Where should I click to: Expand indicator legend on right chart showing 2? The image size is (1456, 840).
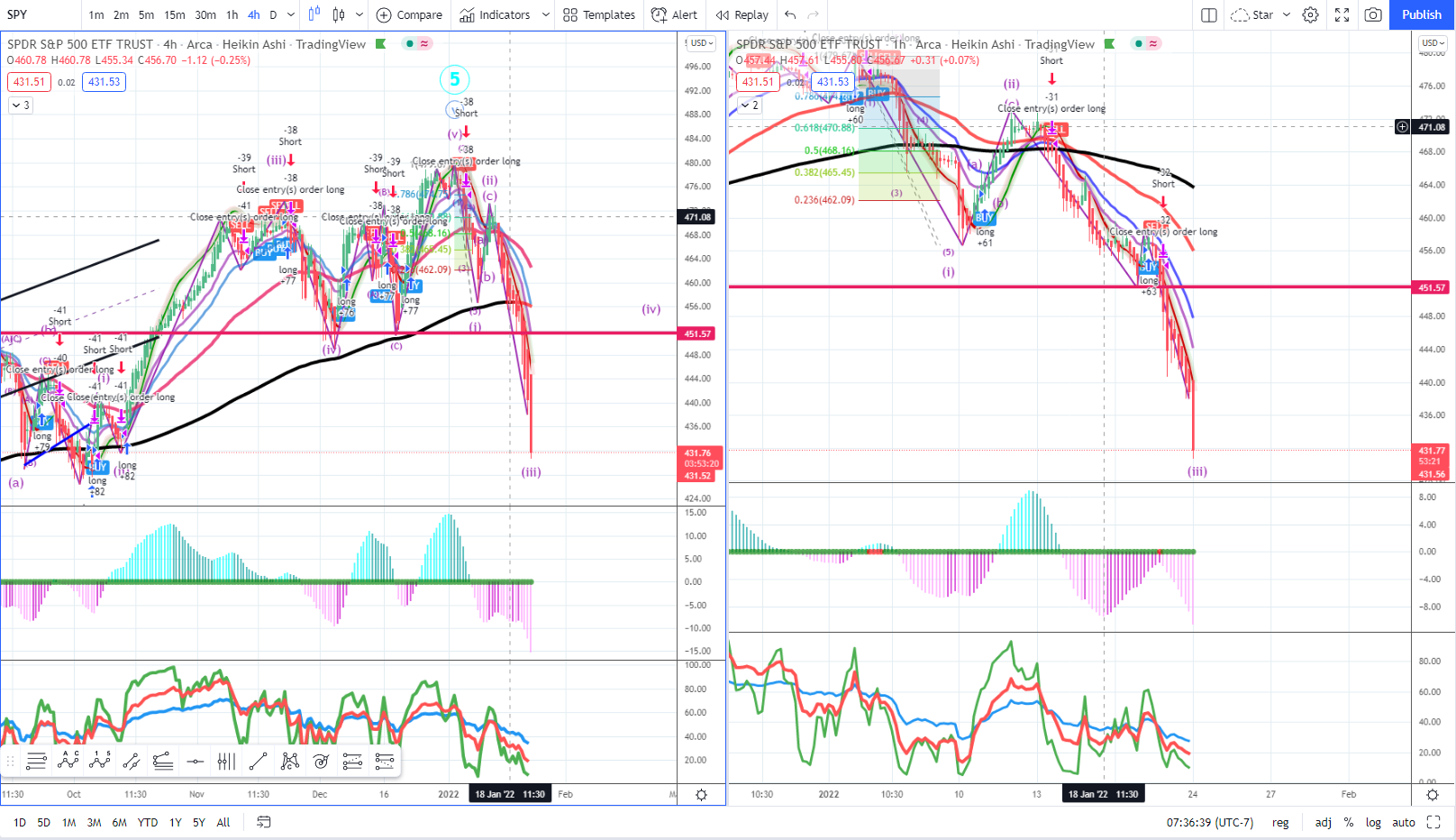[x=750, y=105]
